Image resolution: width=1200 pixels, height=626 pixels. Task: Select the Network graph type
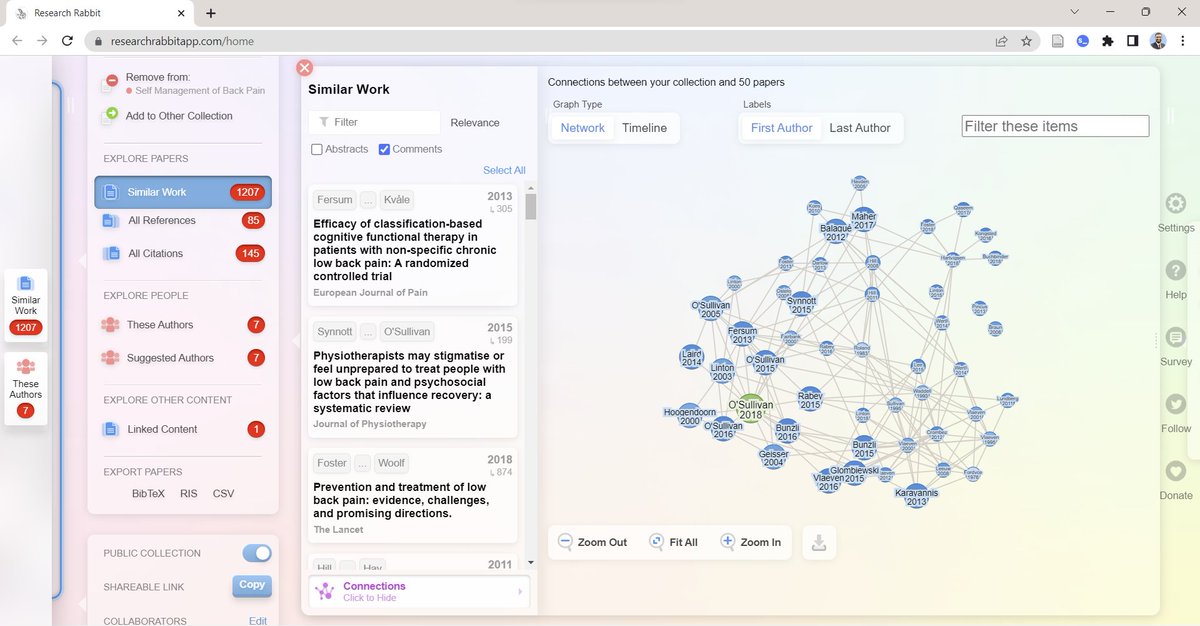tap(582, 128)
